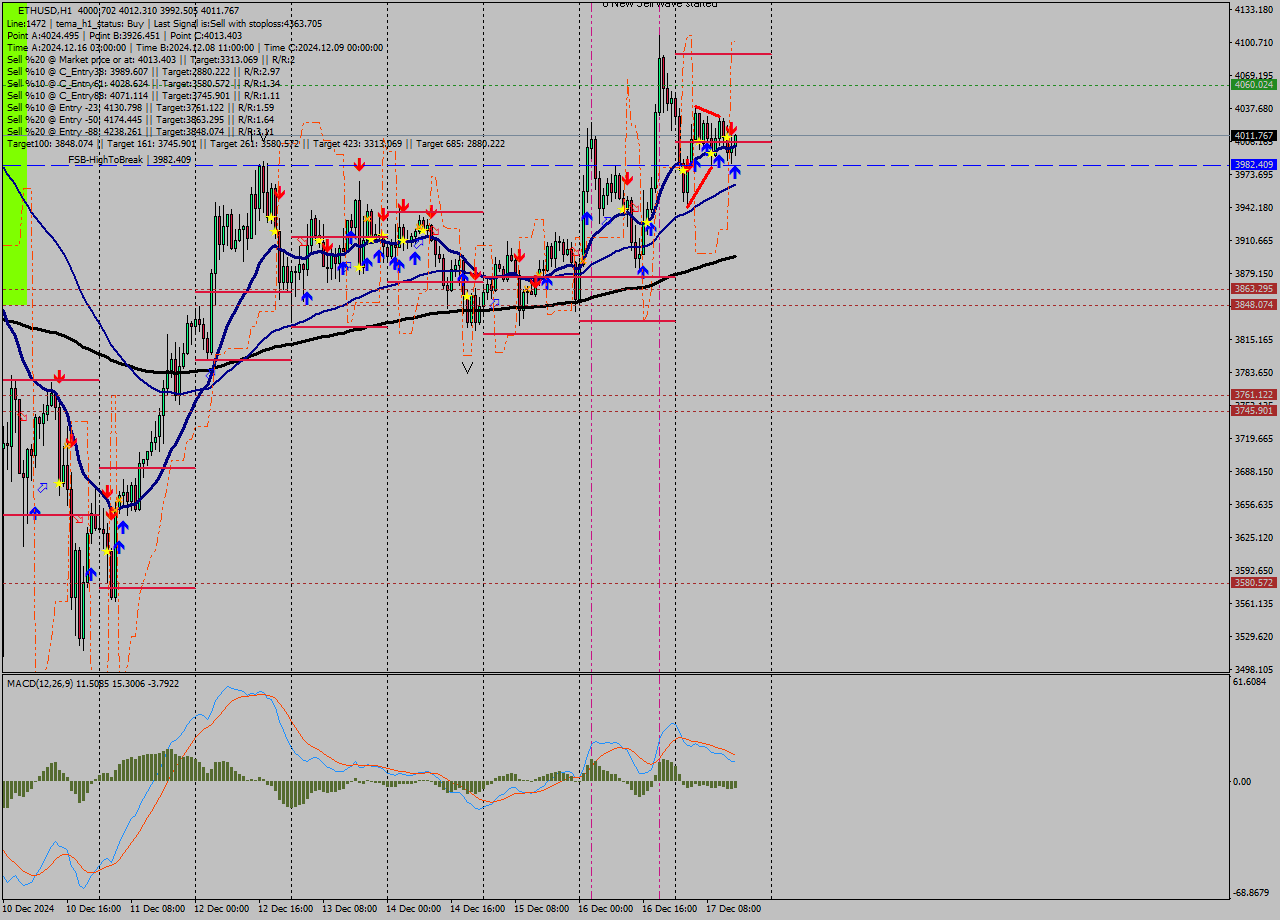Select a blue buy arrow below the candles
The height and width of the screenshot is (920, 1280).
(733, 172)
